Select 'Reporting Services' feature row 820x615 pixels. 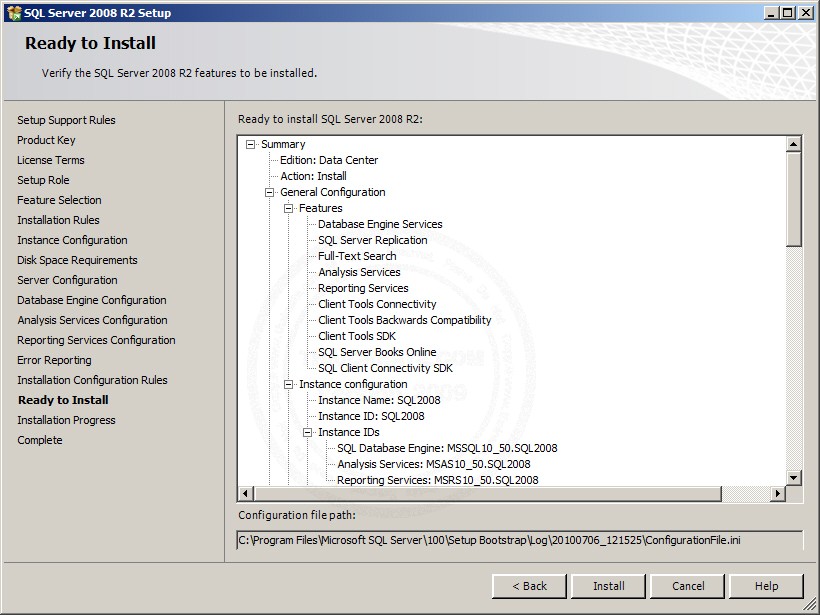point(363,288)
